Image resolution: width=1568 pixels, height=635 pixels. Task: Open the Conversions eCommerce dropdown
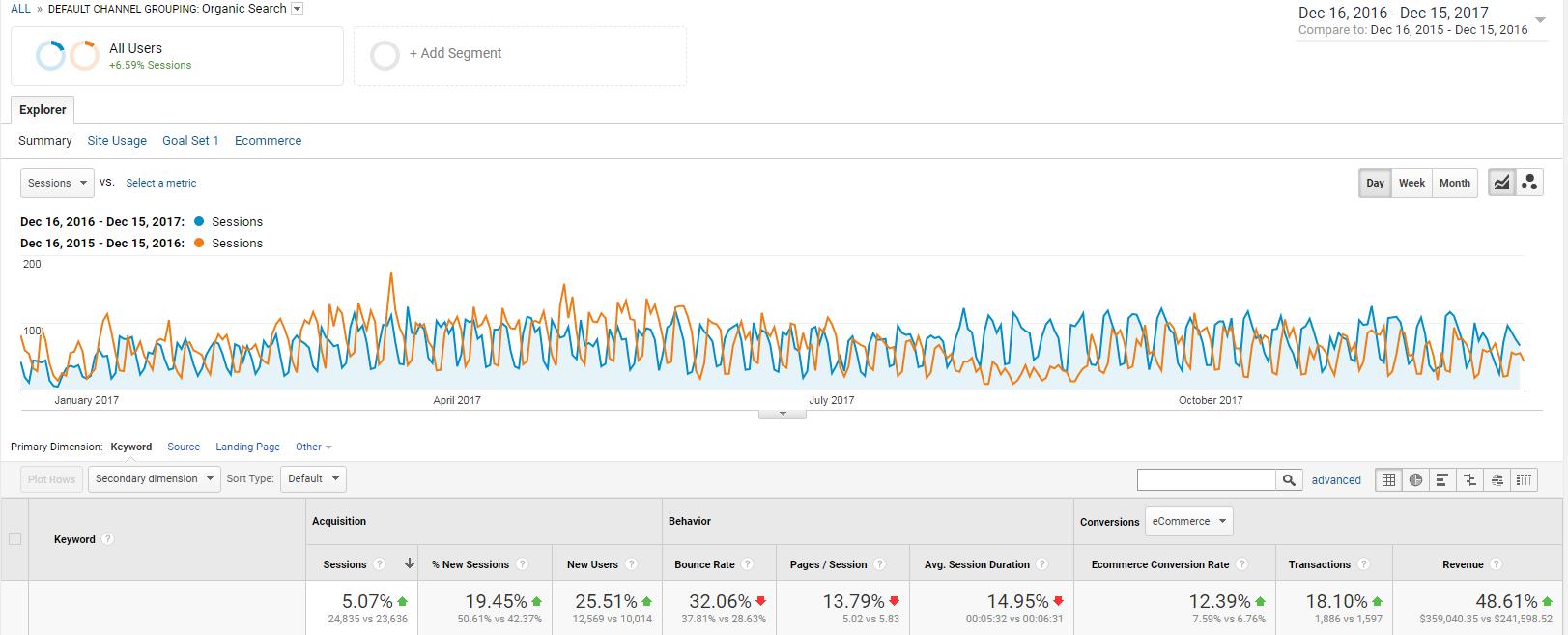pos(1188,521)
